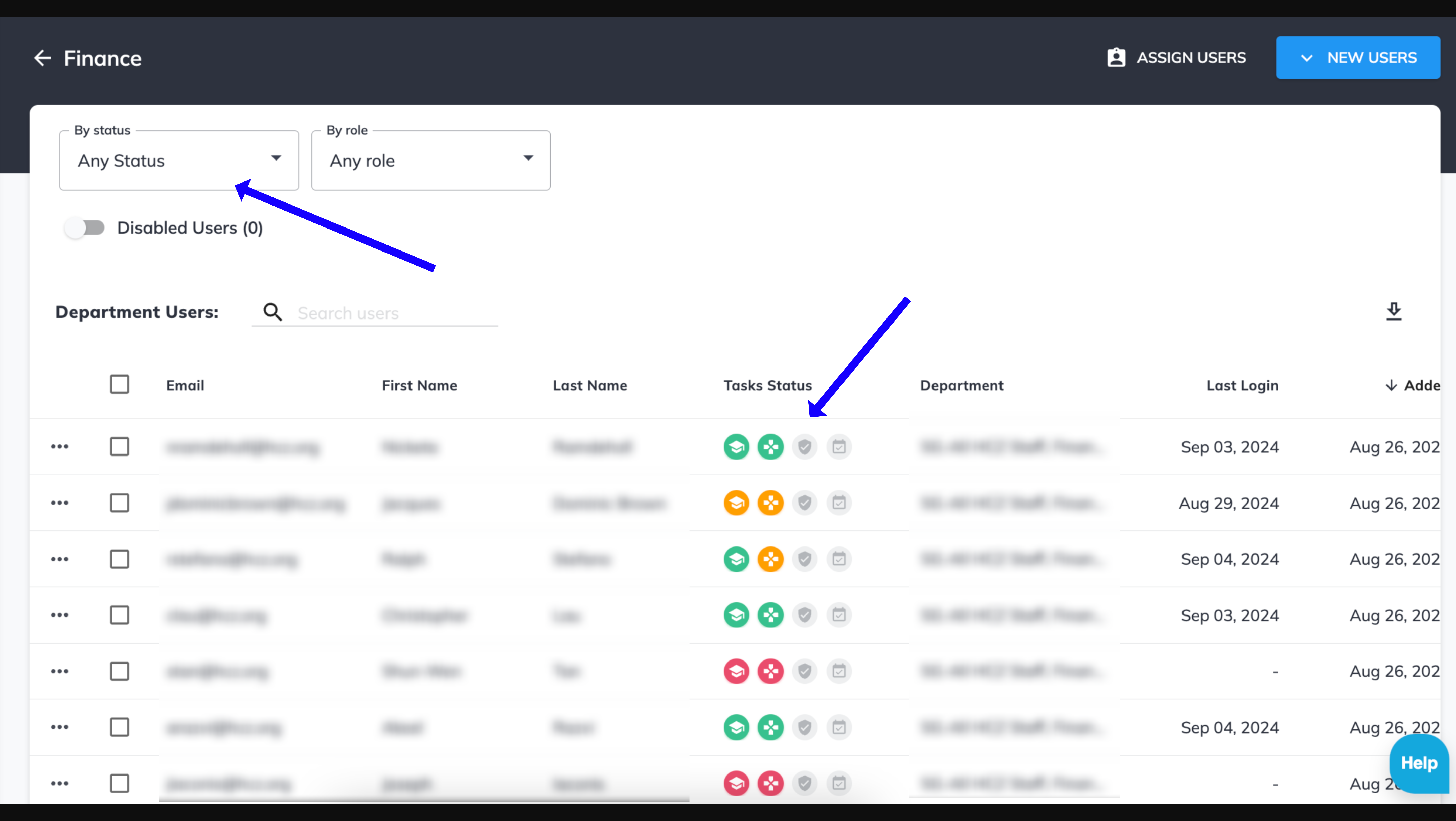Check the select-all checkbox in header
The image size is (1456, 821).
pyautogui.click(x=119, y=384)
